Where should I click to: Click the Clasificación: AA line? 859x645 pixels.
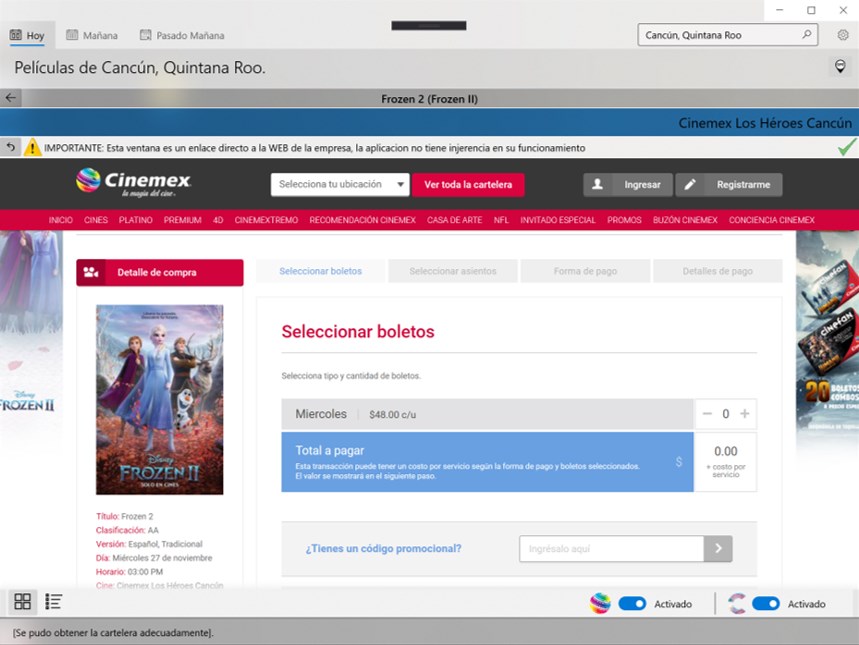click(x=127, y=530)
